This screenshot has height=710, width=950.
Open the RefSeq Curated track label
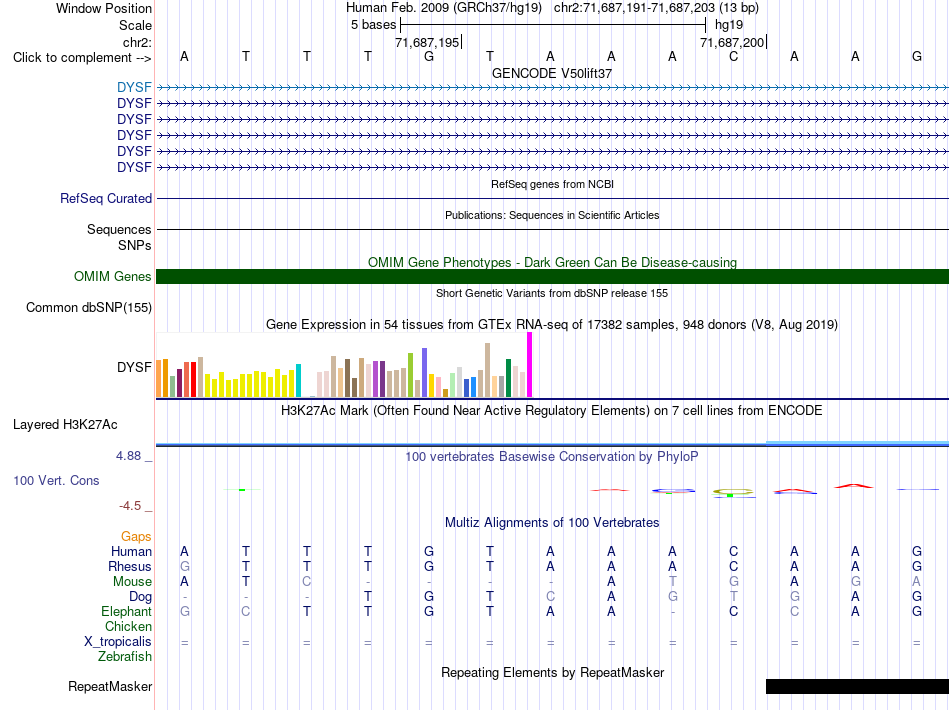[106, 199]
